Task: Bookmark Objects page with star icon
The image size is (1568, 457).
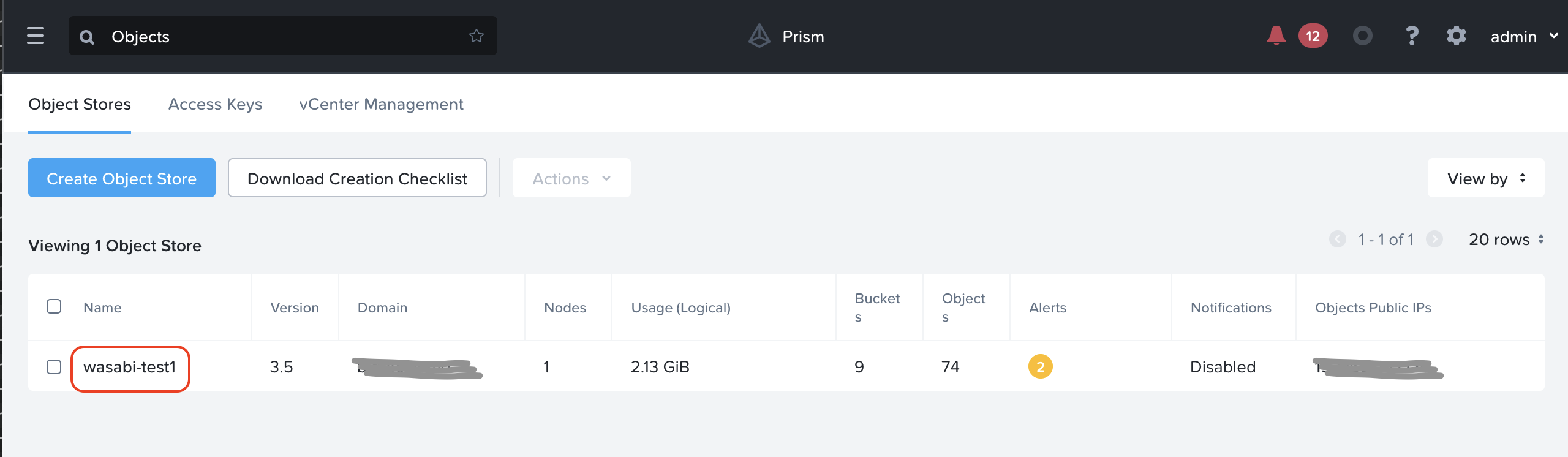Action: [x=477, y=36]
